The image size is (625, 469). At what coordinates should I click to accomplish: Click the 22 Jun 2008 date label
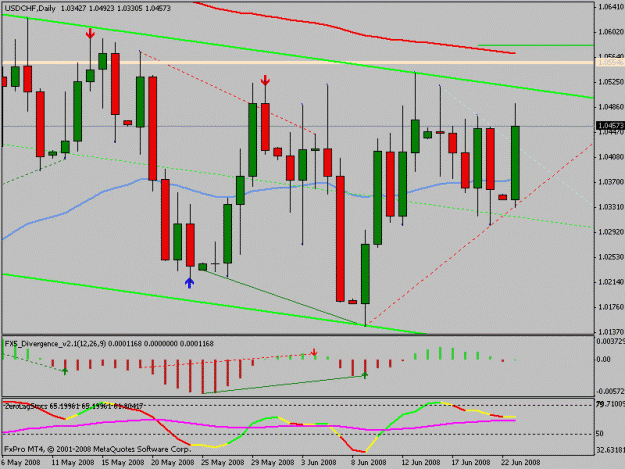tap(521, 462)
